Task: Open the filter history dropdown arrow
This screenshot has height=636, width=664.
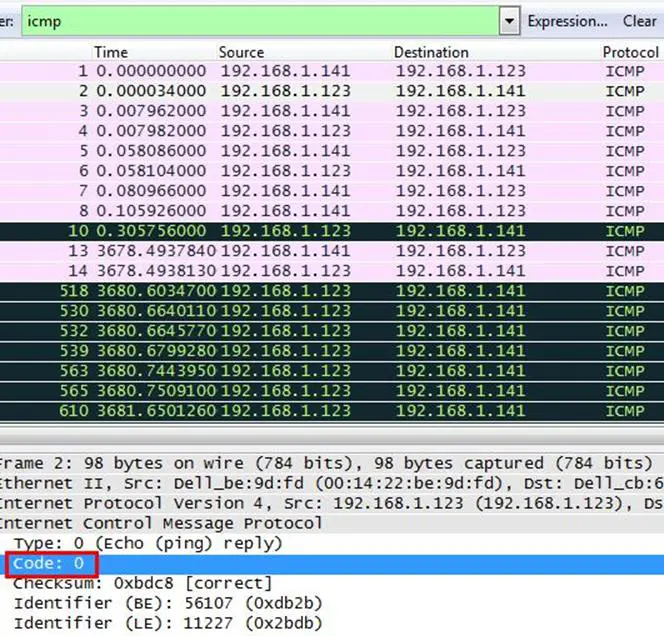Action: (509, 21)
